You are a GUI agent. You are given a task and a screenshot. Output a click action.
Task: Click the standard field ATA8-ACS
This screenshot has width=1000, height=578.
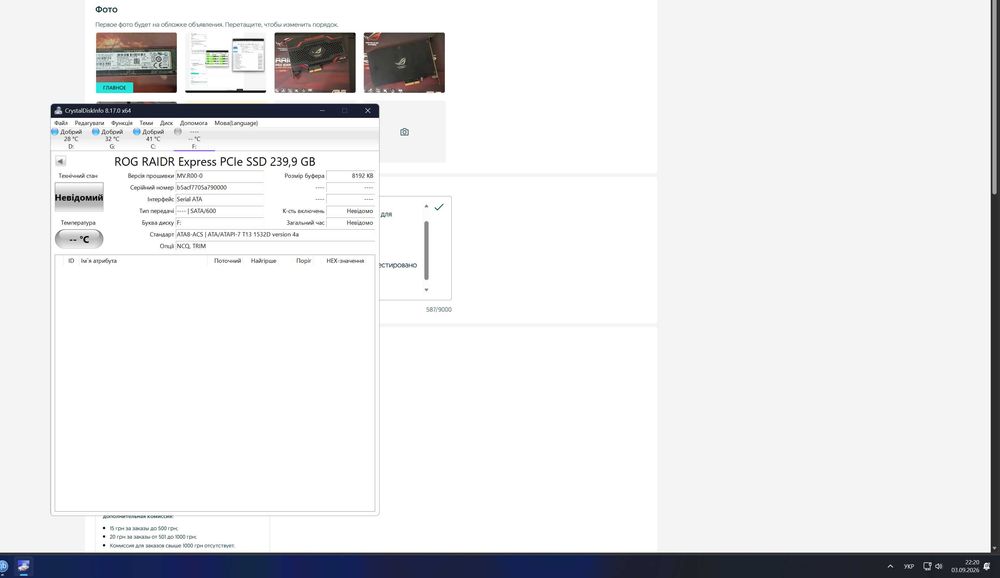point(275,234)
